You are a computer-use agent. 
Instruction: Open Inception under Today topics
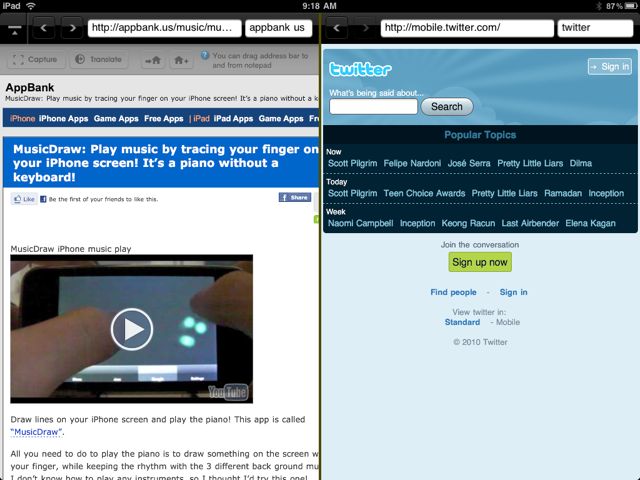(x=606, y=193)
